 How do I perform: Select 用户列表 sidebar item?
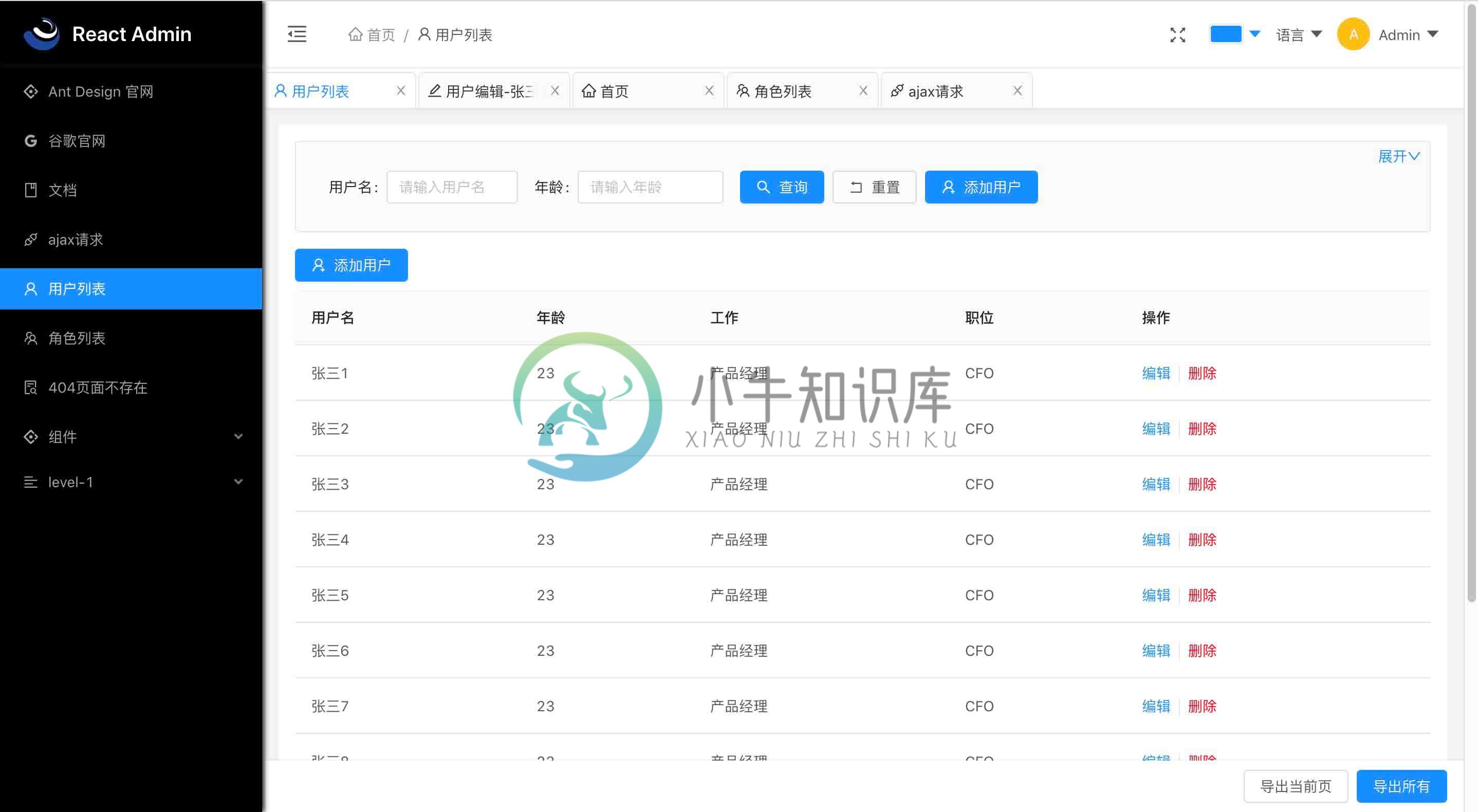[131, 289]
